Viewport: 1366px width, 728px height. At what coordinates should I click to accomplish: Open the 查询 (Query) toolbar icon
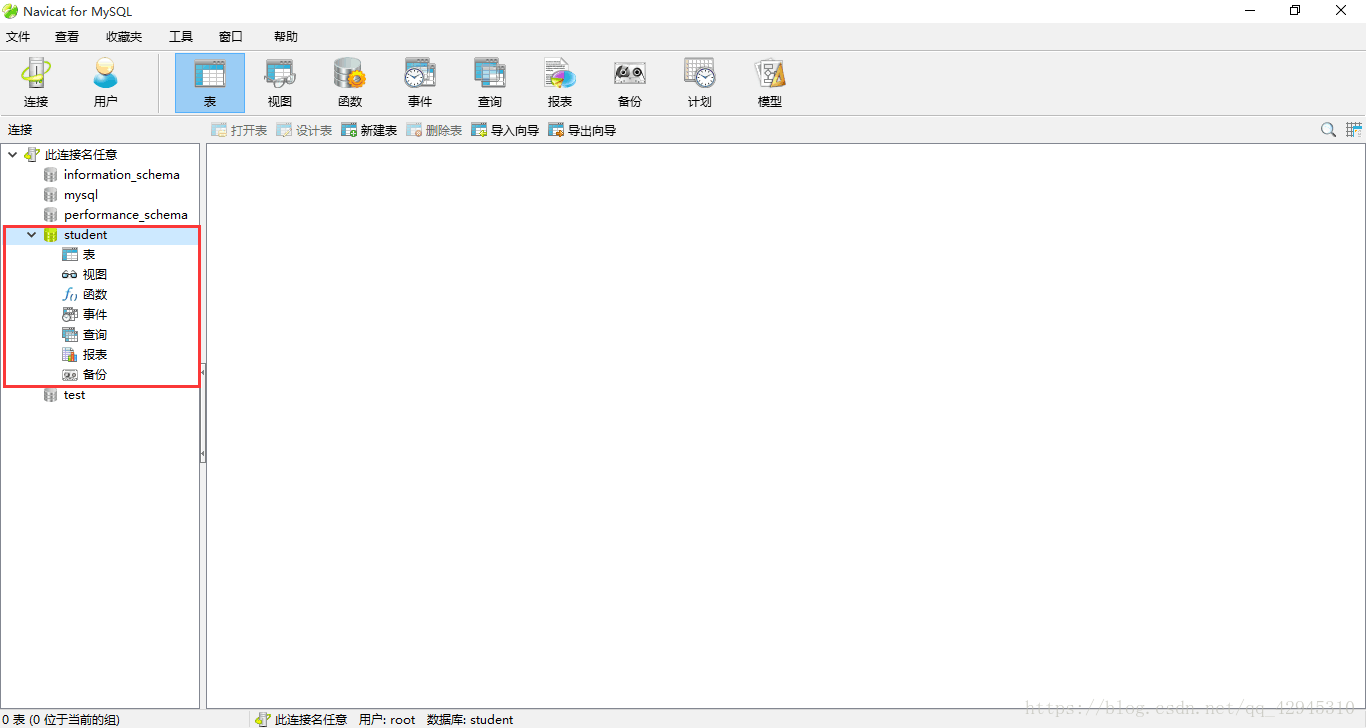[490, 83]
